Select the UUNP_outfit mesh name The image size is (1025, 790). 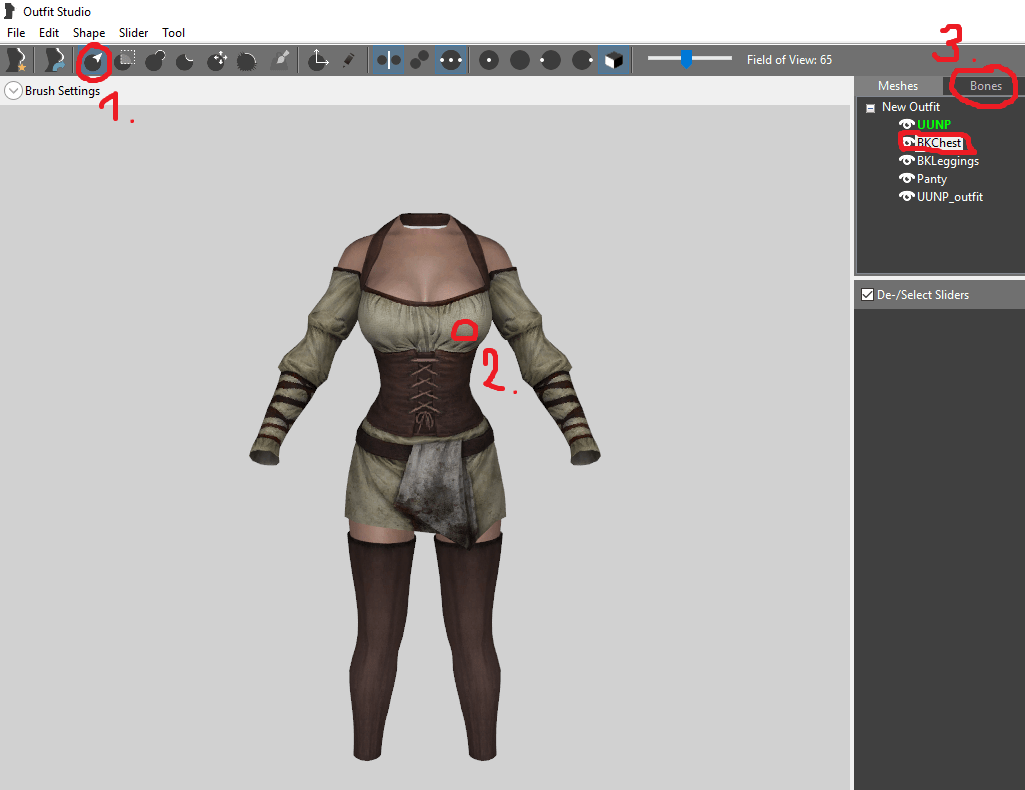coord(950,197)
